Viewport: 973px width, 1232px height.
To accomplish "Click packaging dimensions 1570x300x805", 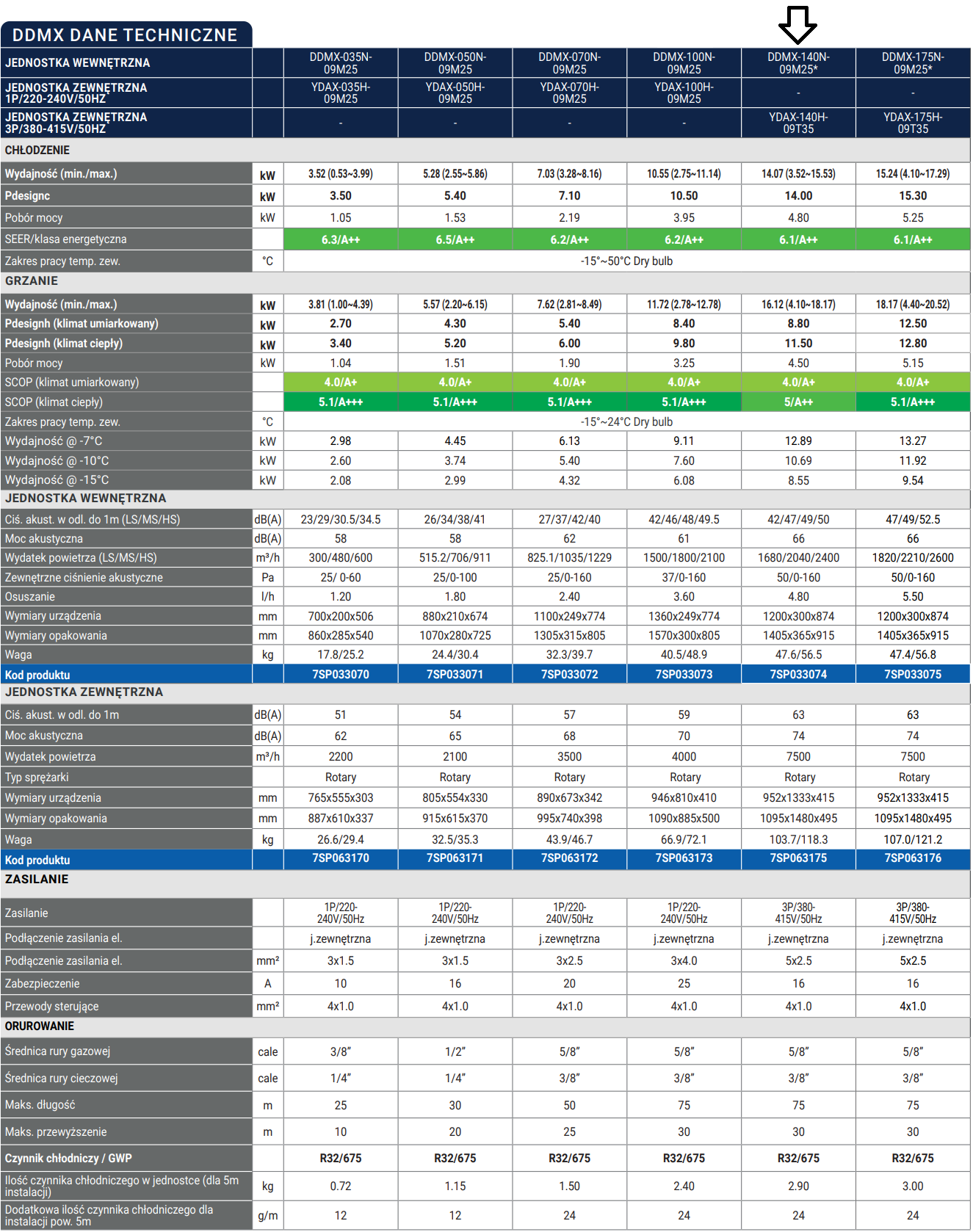I will coord(684,636).
